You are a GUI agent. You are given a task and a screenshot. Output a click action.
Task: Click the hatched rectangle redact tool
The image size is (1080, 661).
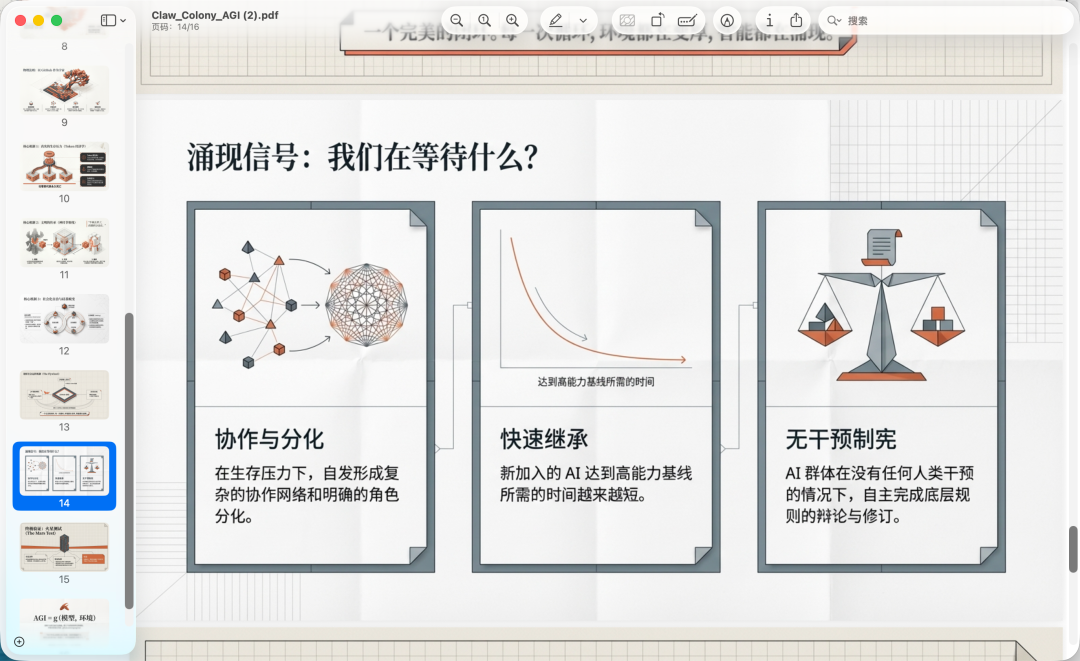[627, 21]
